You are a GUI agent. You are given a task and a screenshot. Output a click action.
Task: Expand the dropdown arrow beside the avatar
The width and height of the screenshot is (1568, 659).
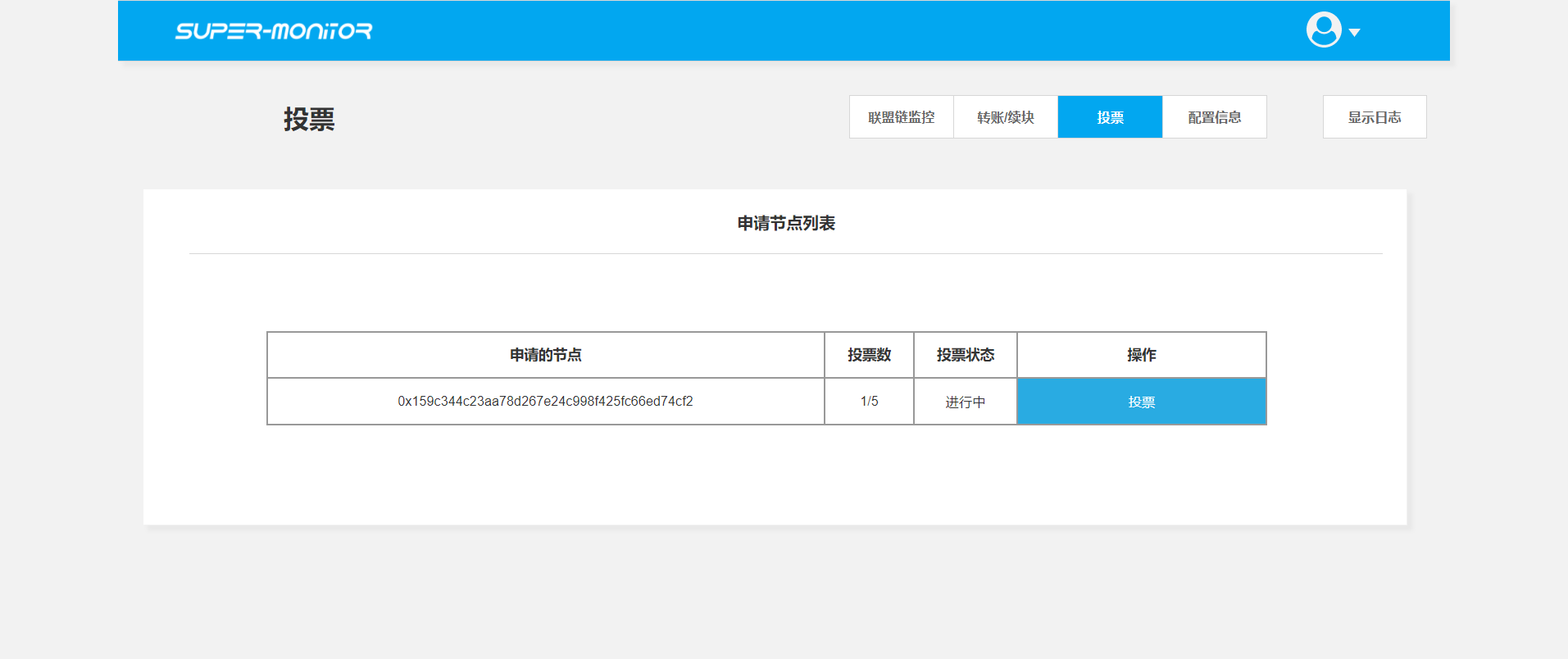click(x=1354, y=33)
